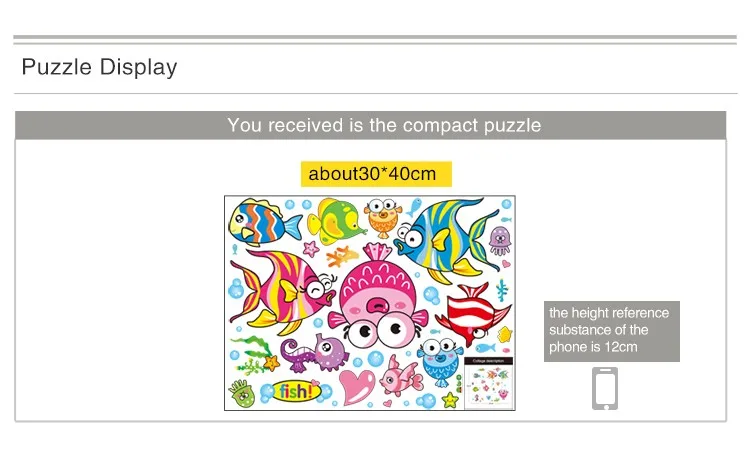This screenshot has width=750, height=458.
Task: Select the blue and orange wavy-striped fish
Action: tap(264, 221)
